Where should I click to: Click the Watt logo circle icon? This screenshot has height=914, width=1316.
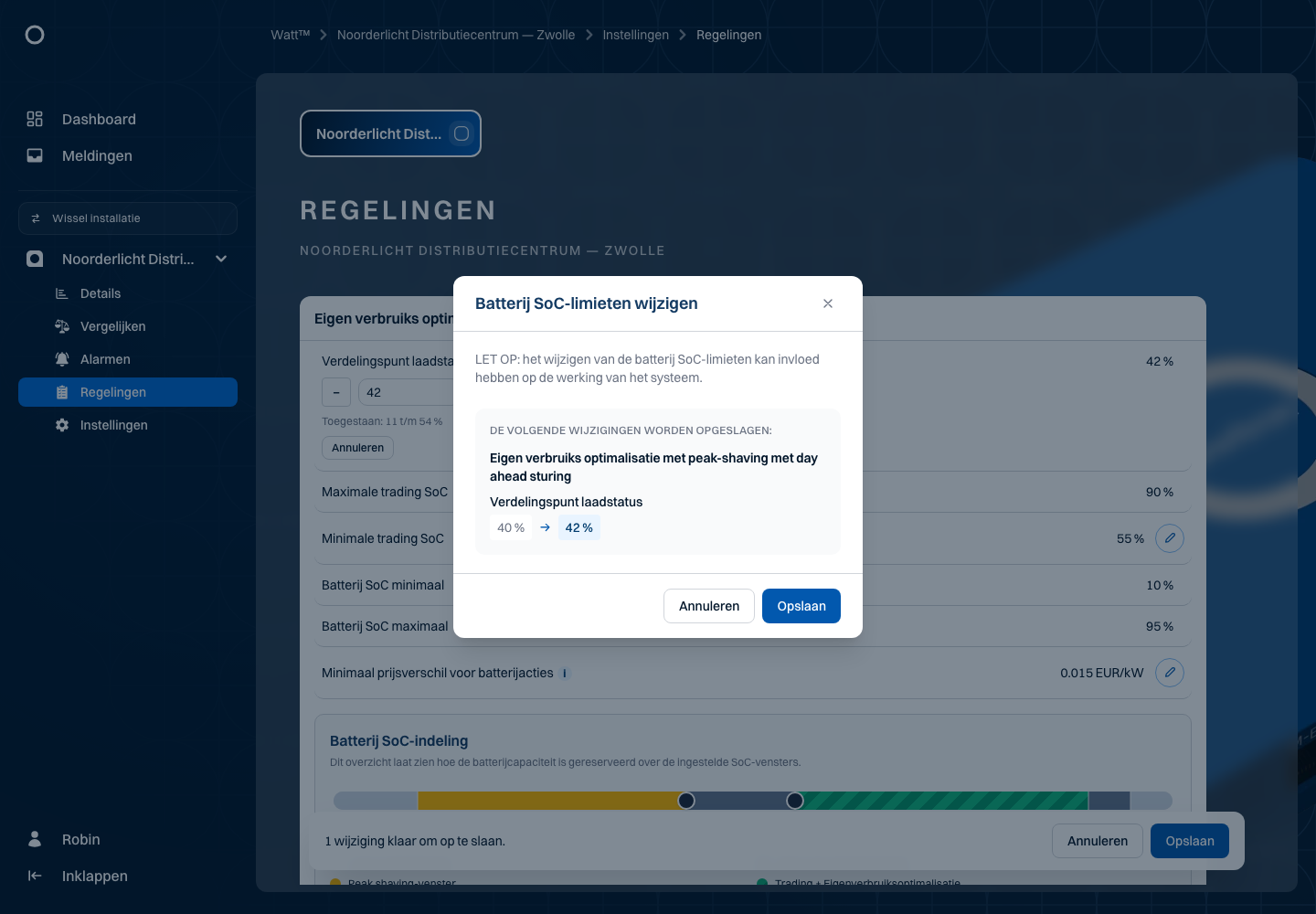35,35
